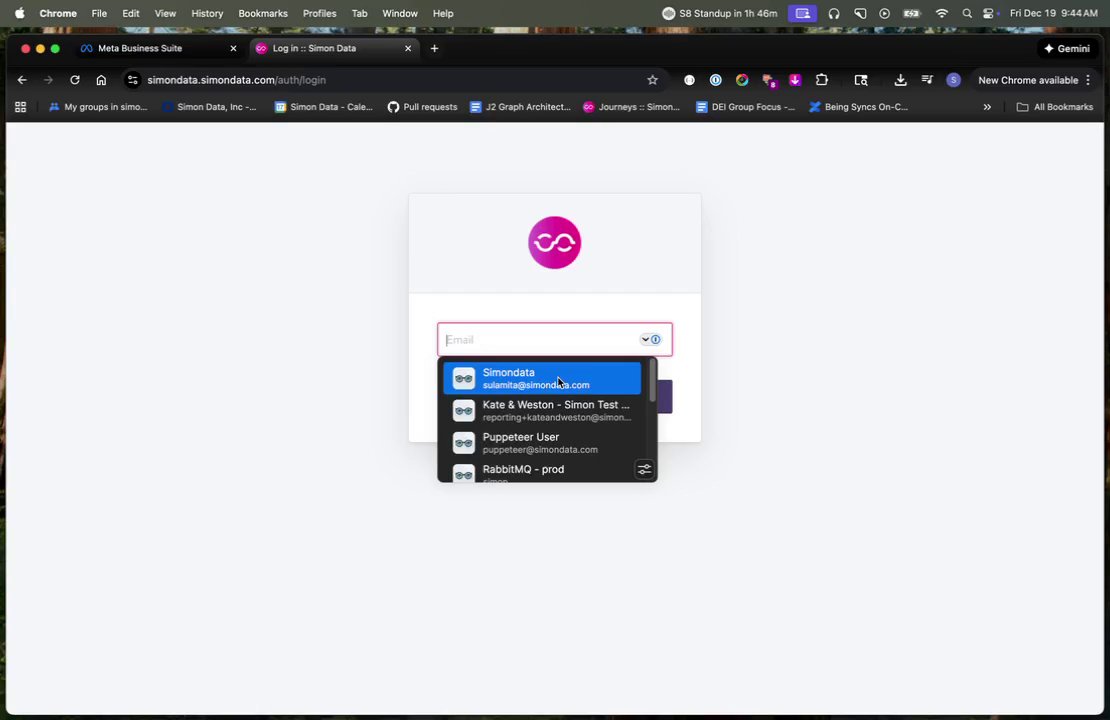1110x720 pixels.
Task: Open DEI Group Focus bookmark
Action: click(745, 107)
